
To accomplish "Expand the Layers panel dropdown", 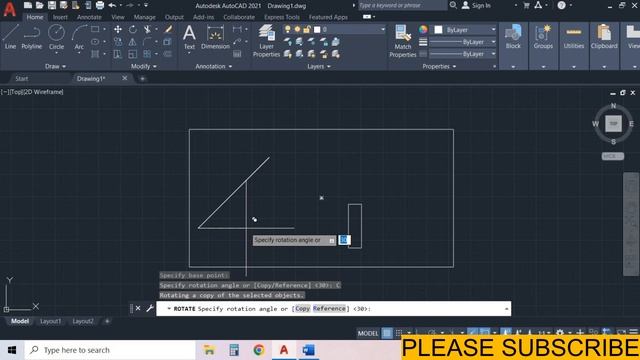I will click(x=319, y=66).
